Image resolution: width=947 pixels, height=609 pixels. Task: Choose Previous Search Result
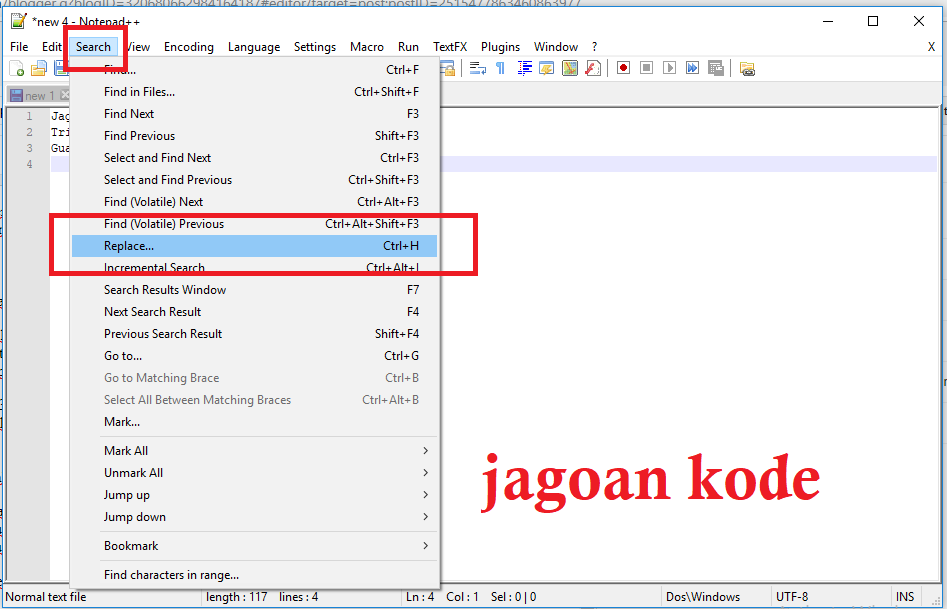[254, 334]
